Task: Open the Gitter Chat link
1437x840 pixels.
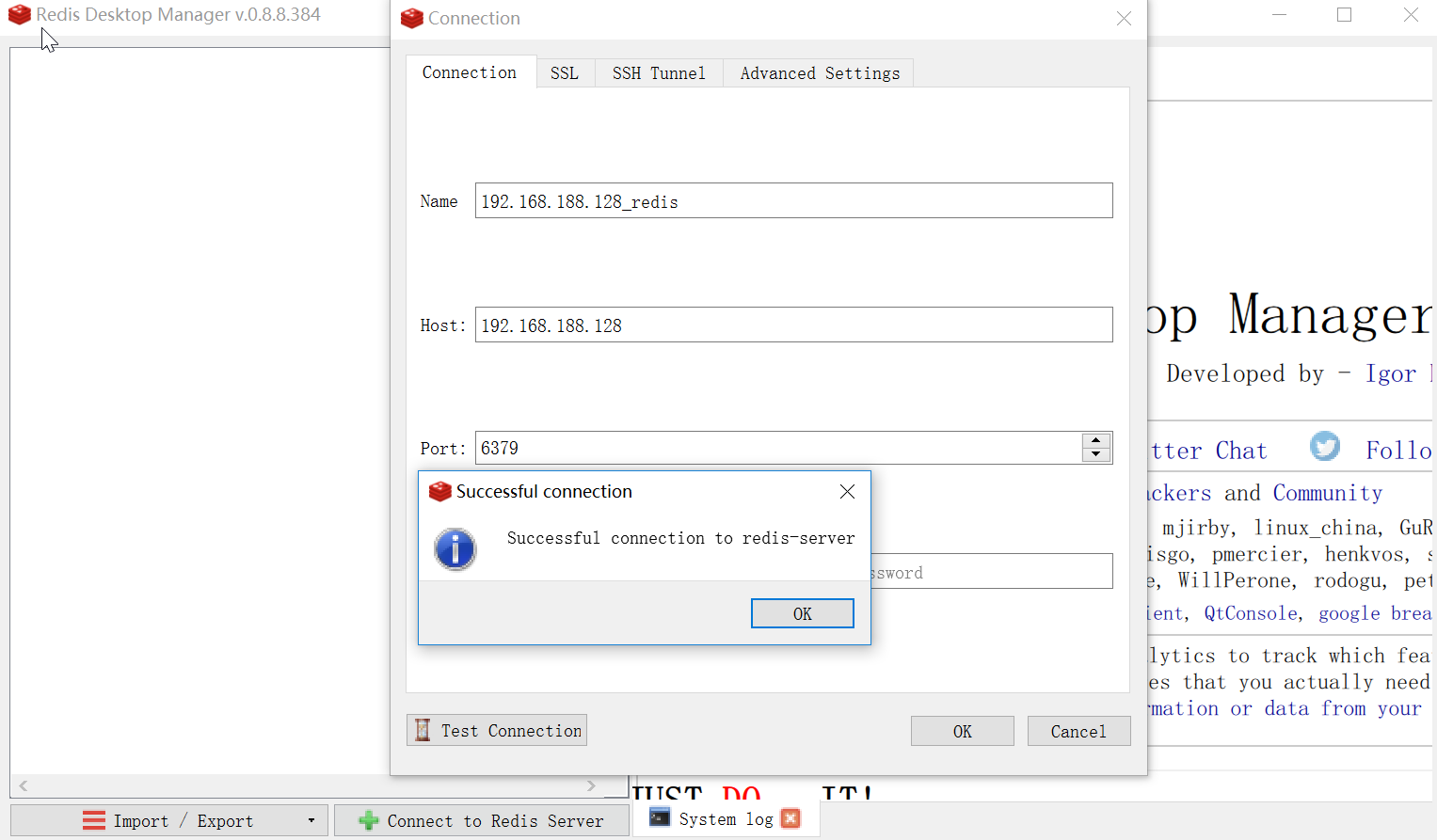Action: click(x=1208, y=451)
